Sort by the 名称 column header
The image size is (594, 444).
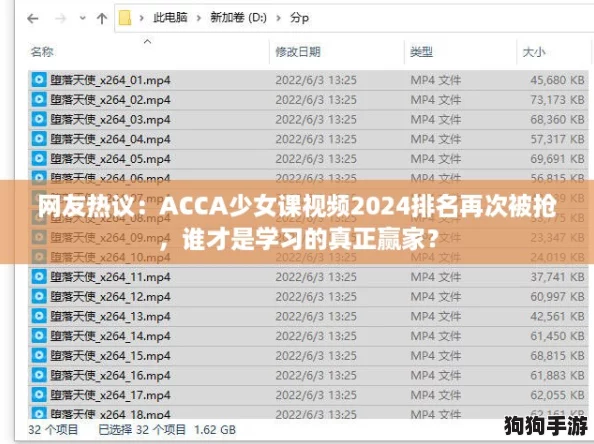tap(42, 52)
